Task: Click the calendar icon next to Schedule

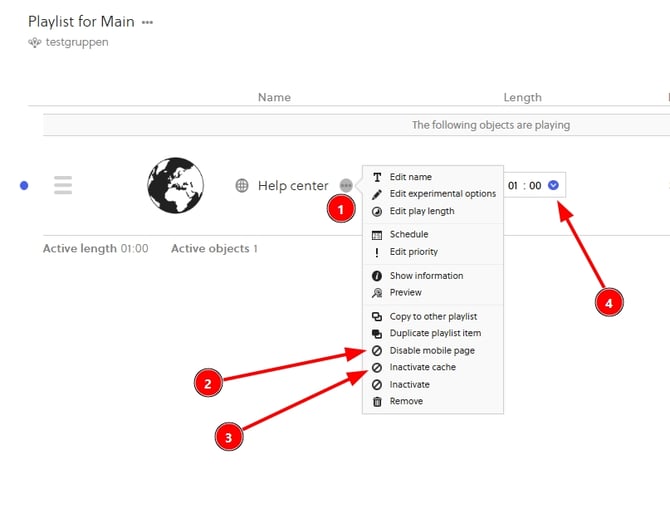Action: pyautogui.click(x=377, y=235)
